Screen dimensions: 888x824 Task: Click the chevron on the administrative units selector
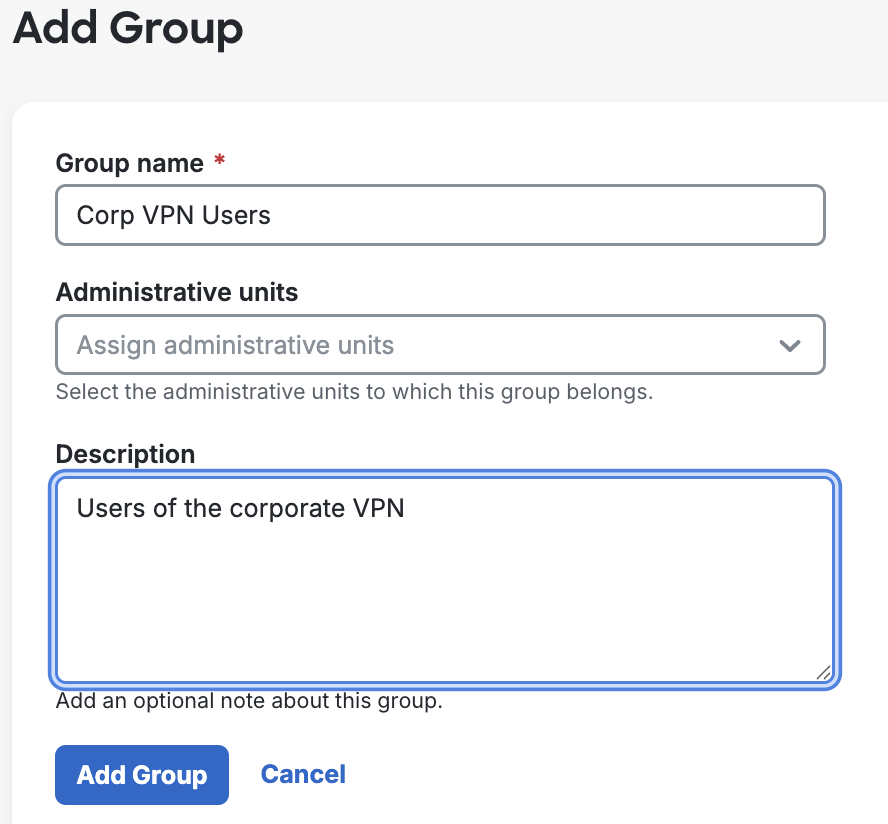click(789, 344)
